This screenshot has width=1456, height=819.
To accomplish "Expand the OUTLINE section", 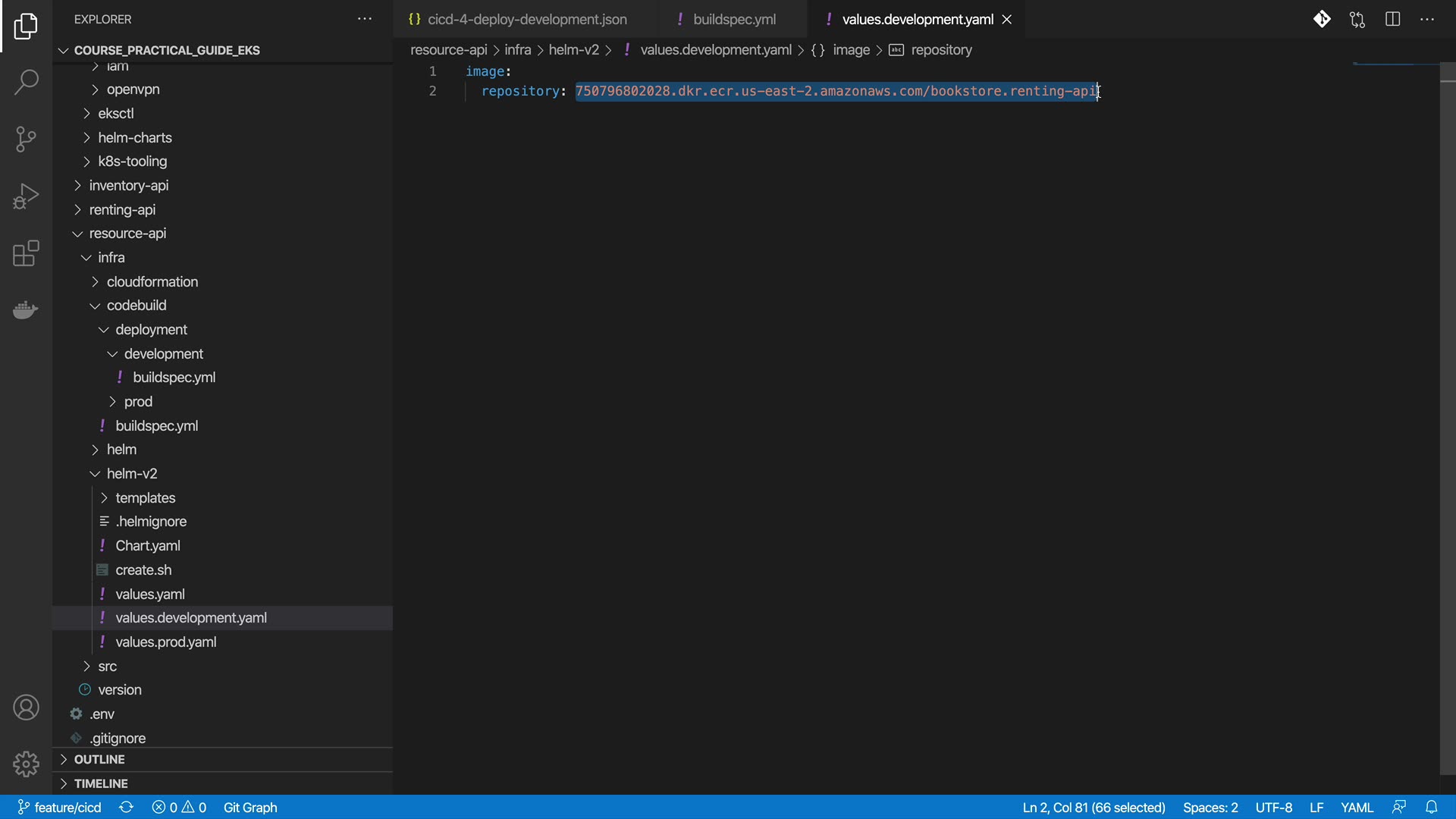I will 99,759.
